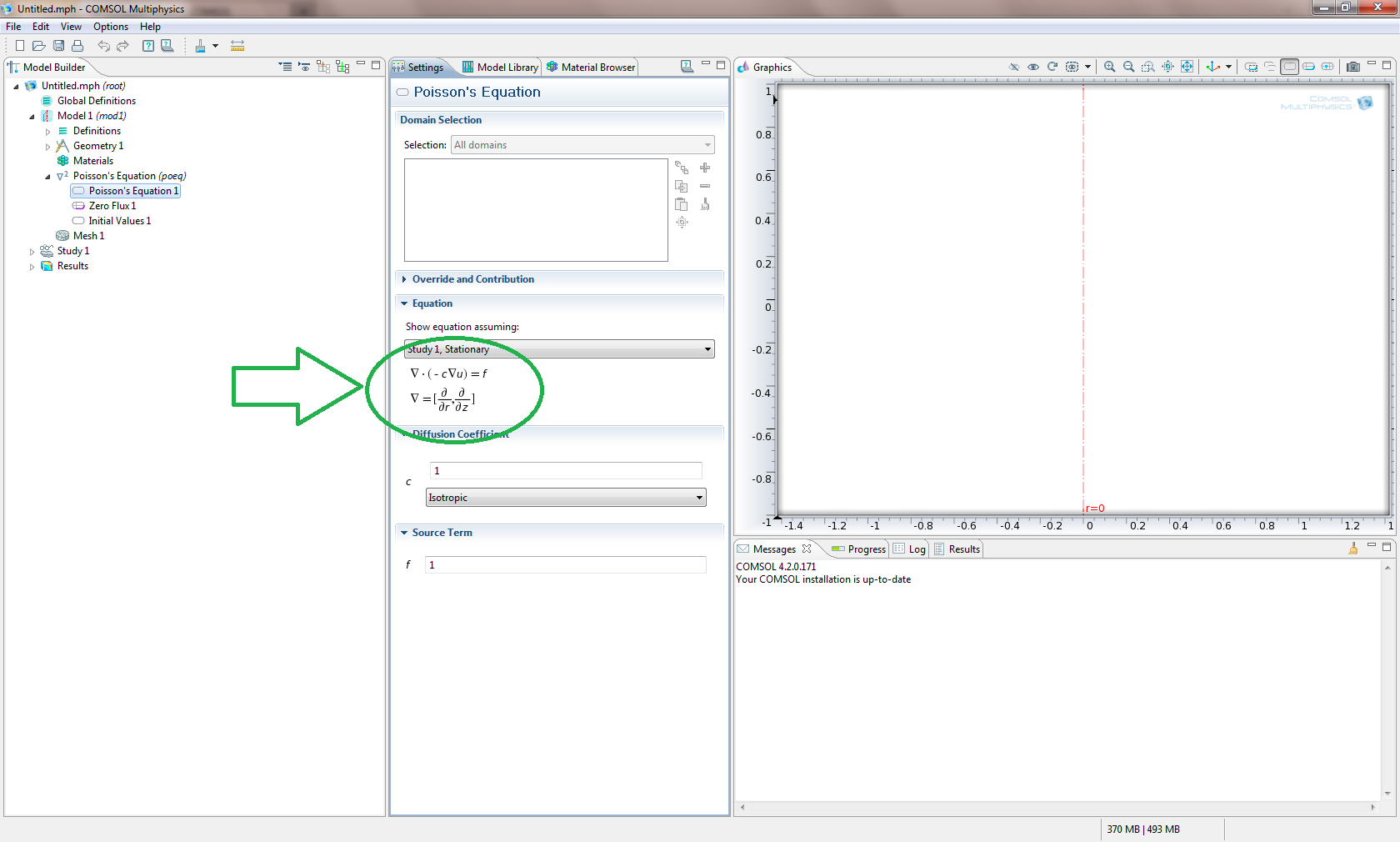Open the Options menu
This screenshot has width=1400, height=842.
point(110,27)
